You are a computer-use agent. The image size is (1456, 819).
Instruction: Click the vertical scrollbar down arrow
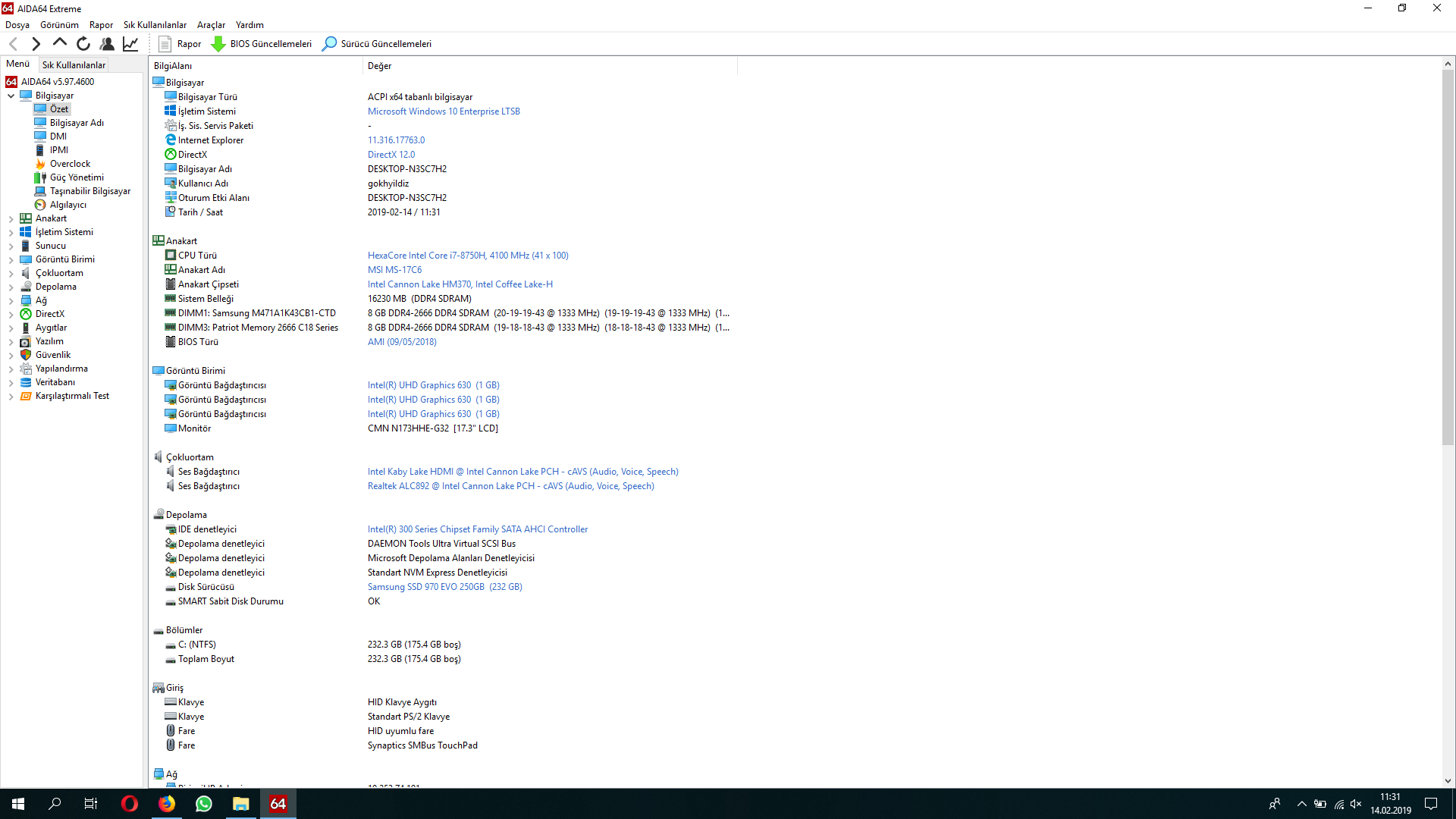point(1448,781)
